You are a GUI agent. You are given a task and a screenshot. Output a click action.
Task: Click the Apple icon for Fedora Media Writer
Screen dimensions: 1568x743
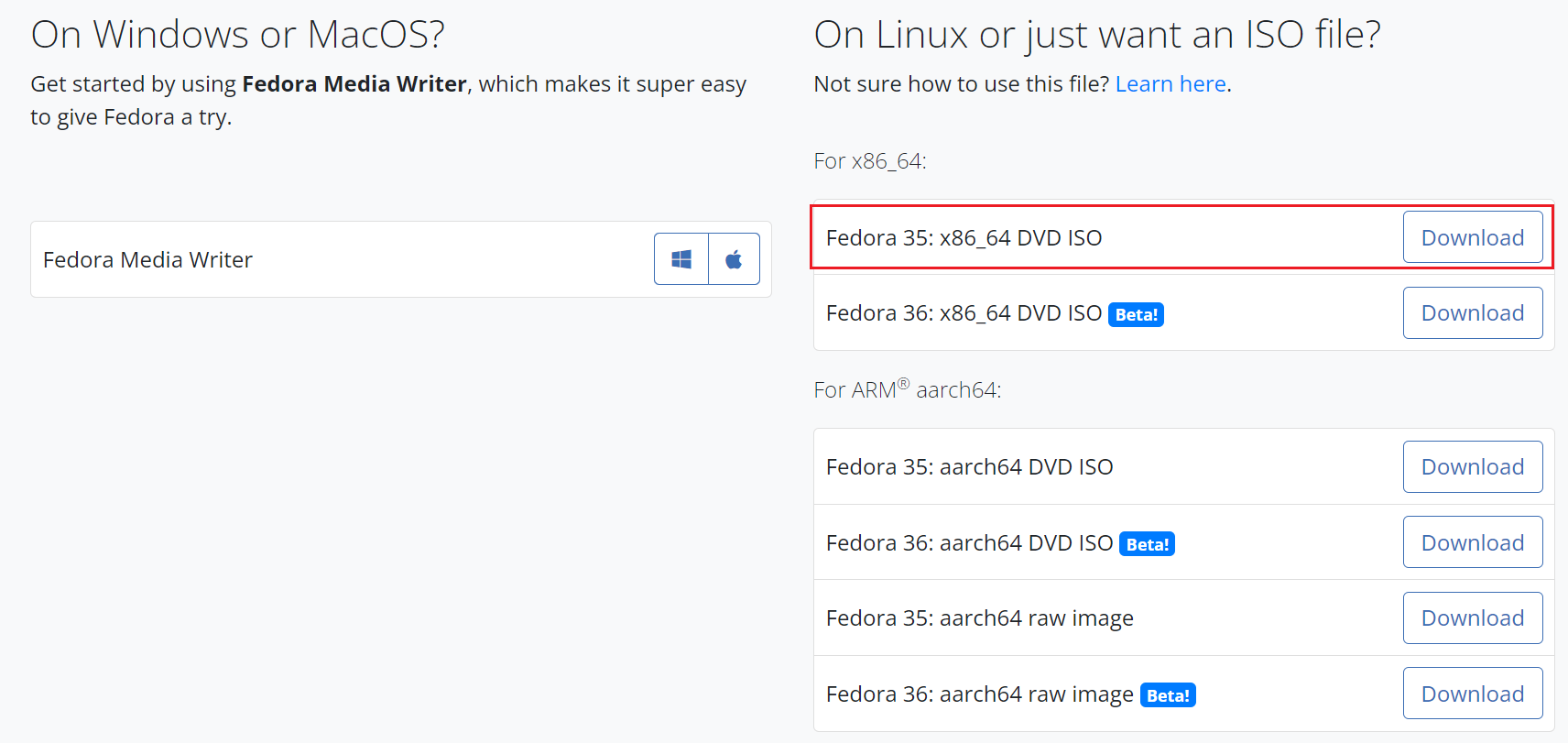pos(734,259)
